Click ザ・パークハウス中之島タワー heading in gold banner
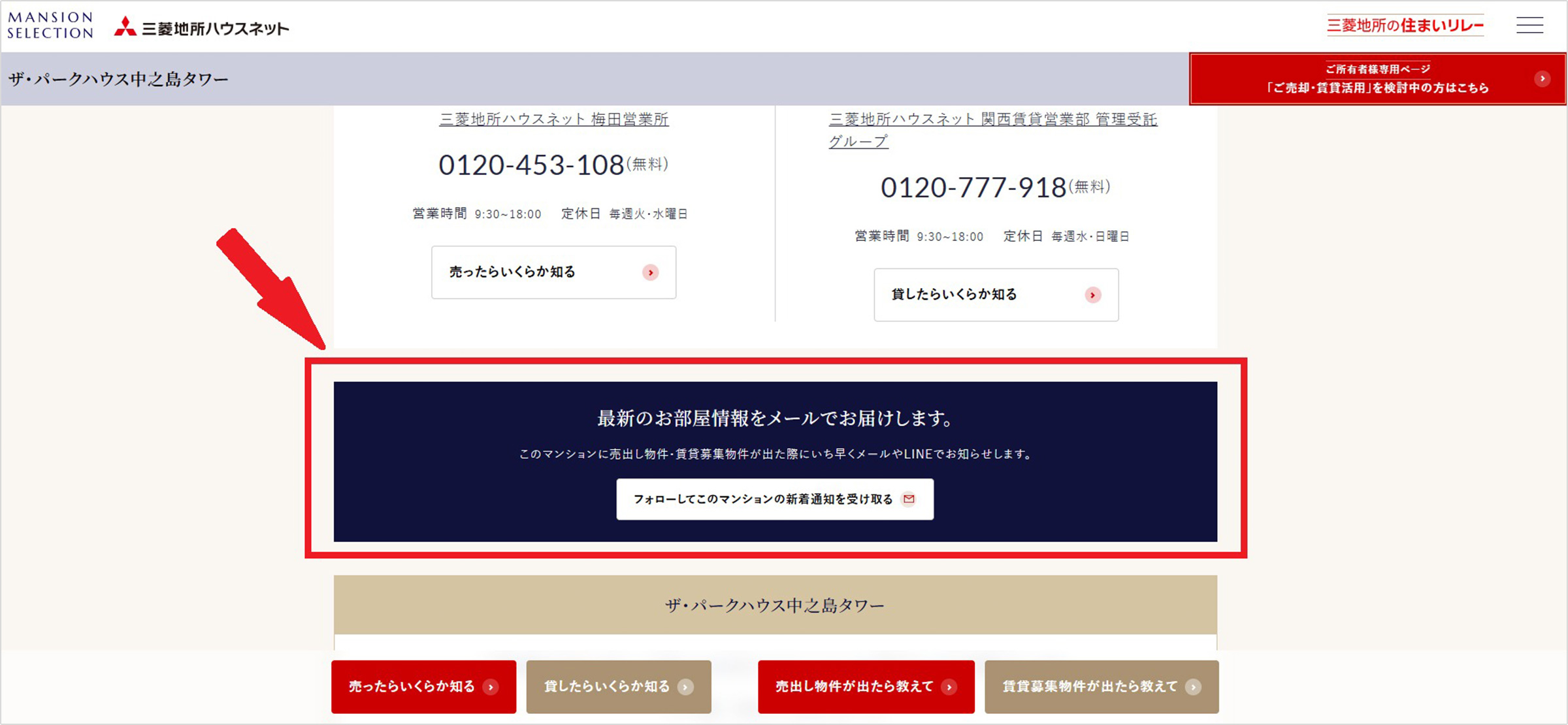 point(775,606)
